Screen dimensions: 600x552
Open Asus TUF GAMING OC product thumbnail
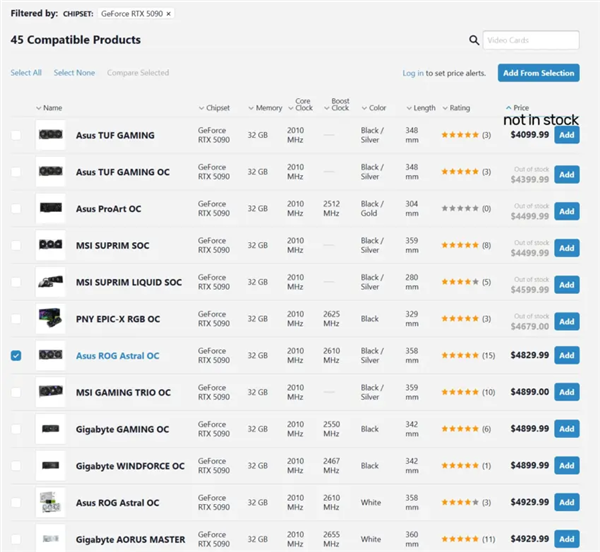click(51, 171)
